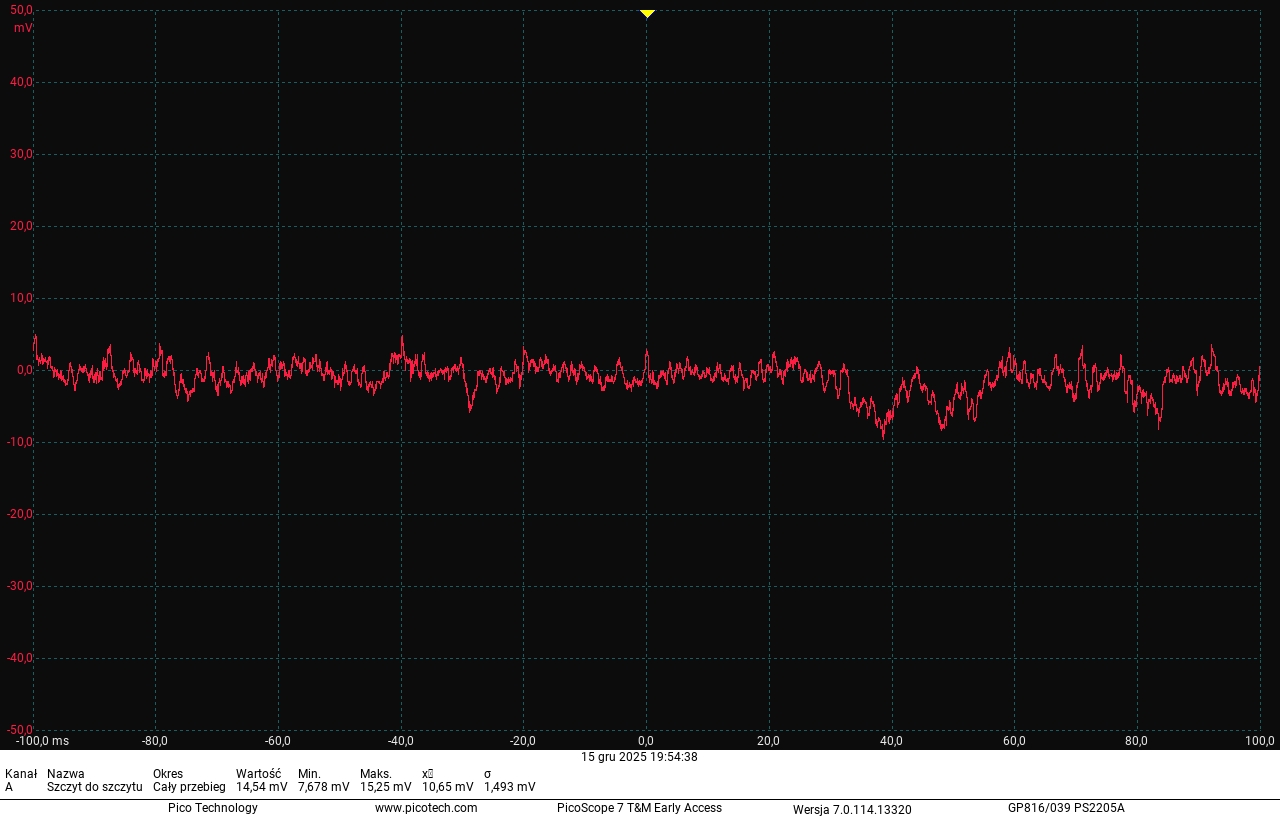1280x816 pixels.
Task: Click the -50,0 mV bottom axis label
Action: pyautogui.click(x=20, y=730)
